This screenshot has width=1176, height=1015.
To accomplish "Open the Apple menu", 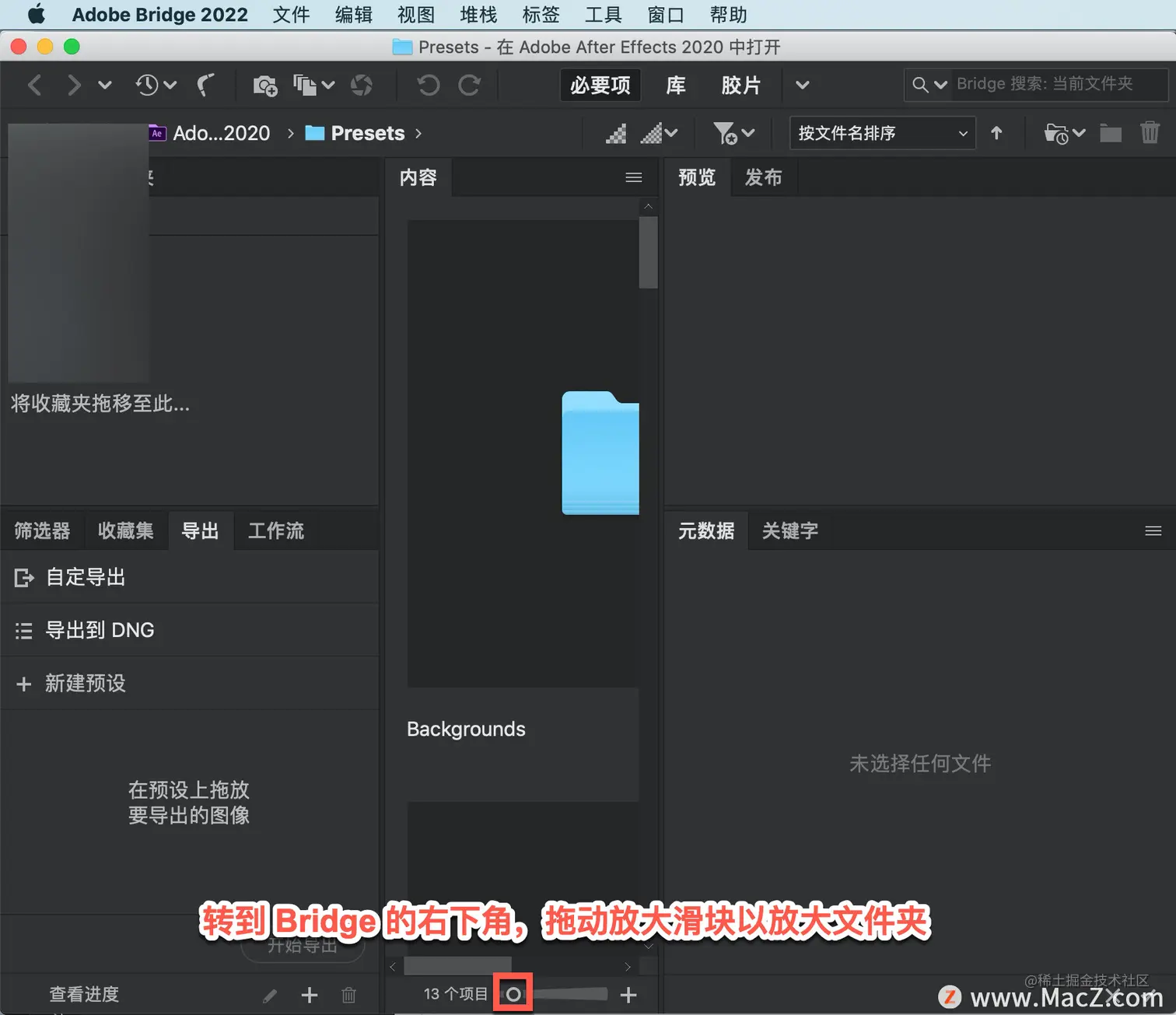I will click(37, 14).
